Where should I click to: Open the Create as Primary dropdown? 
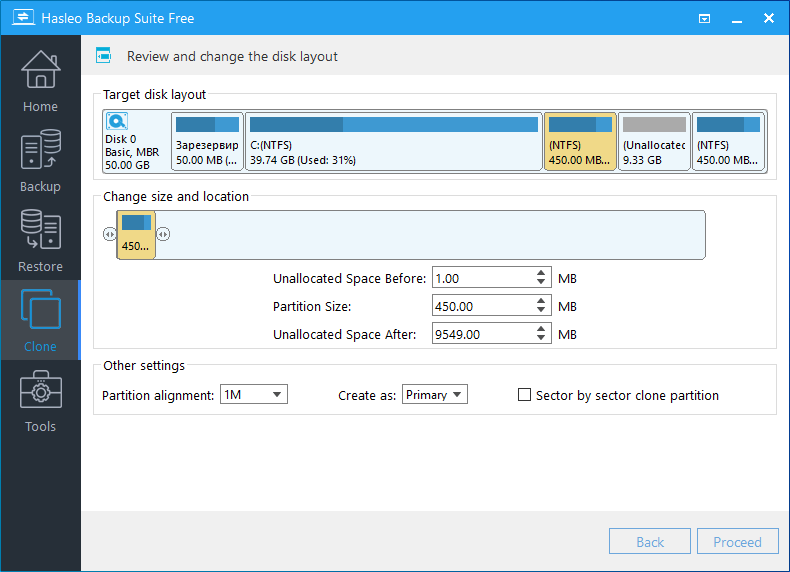coord(435,394)
